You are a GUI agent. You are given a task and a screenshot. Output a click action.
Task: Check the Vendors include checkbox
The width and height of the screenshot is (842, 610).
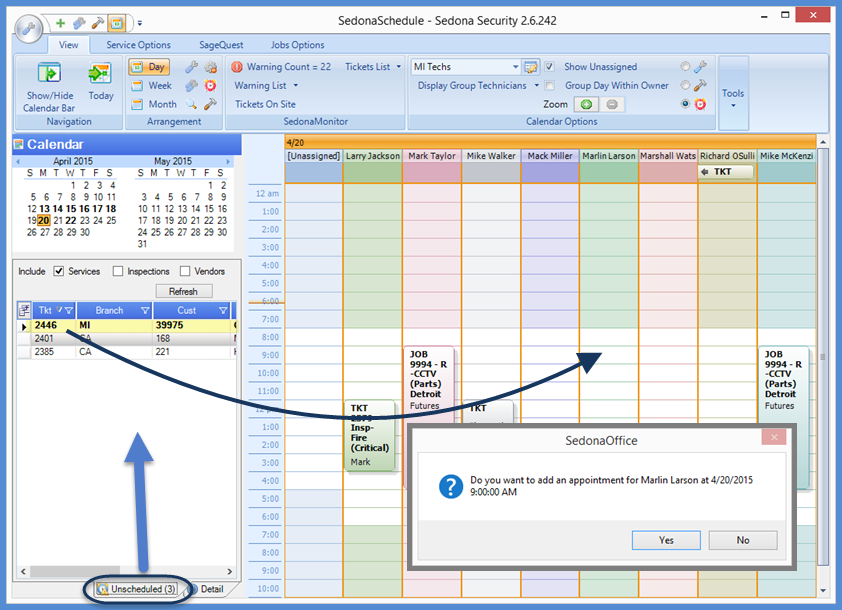point(185,271)
